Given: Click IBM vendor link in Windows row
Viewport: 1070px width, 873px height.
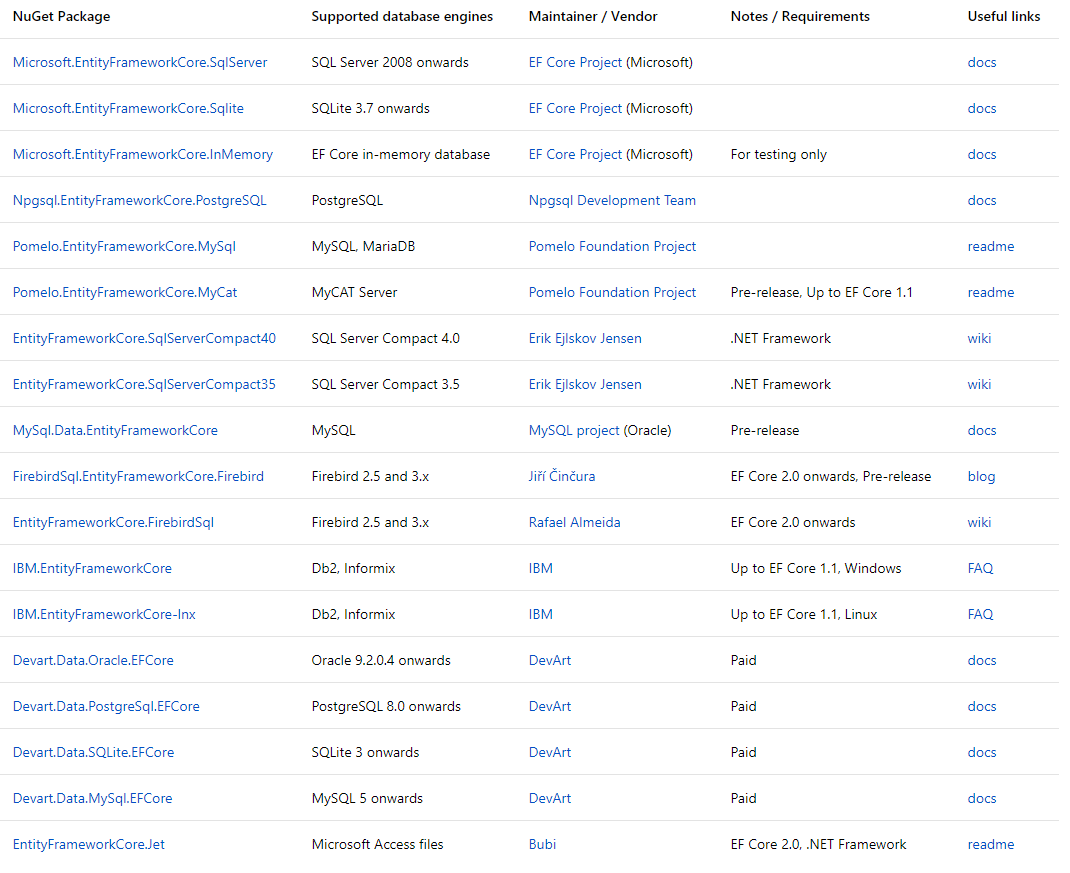Looking at the screenshot, I should (540, 568).
